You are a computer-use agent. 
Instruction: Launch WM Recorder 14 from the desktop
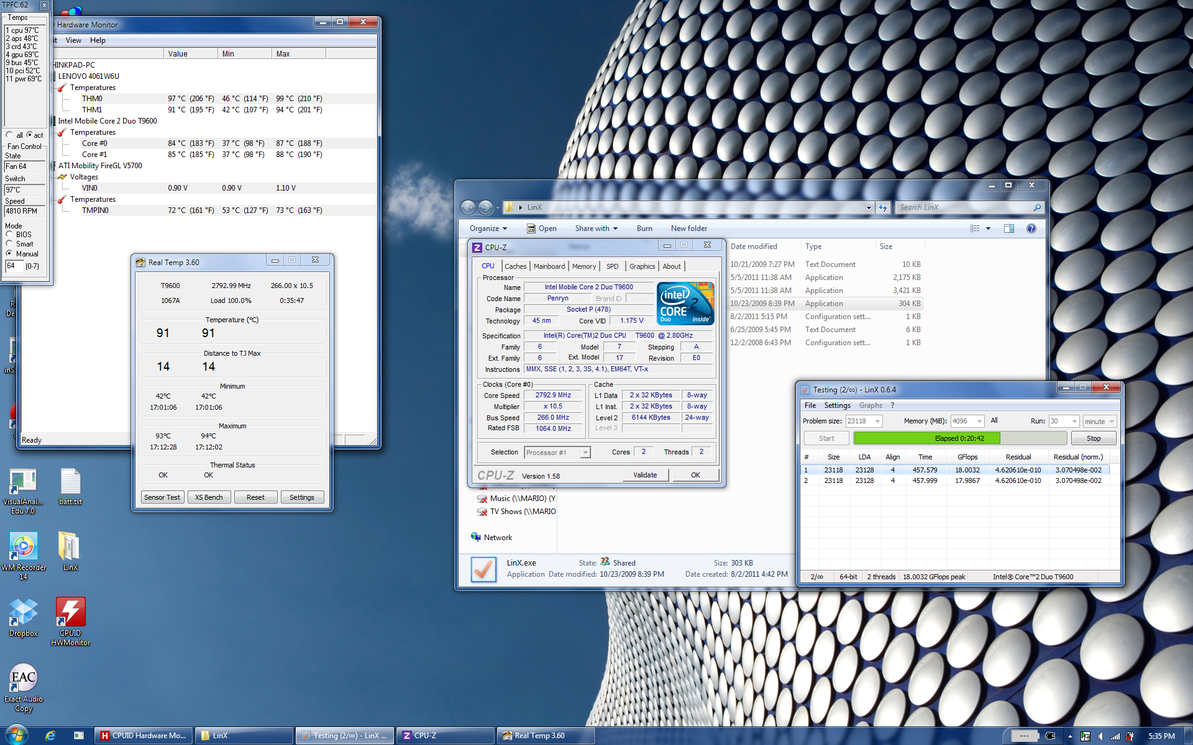point(24,555)
